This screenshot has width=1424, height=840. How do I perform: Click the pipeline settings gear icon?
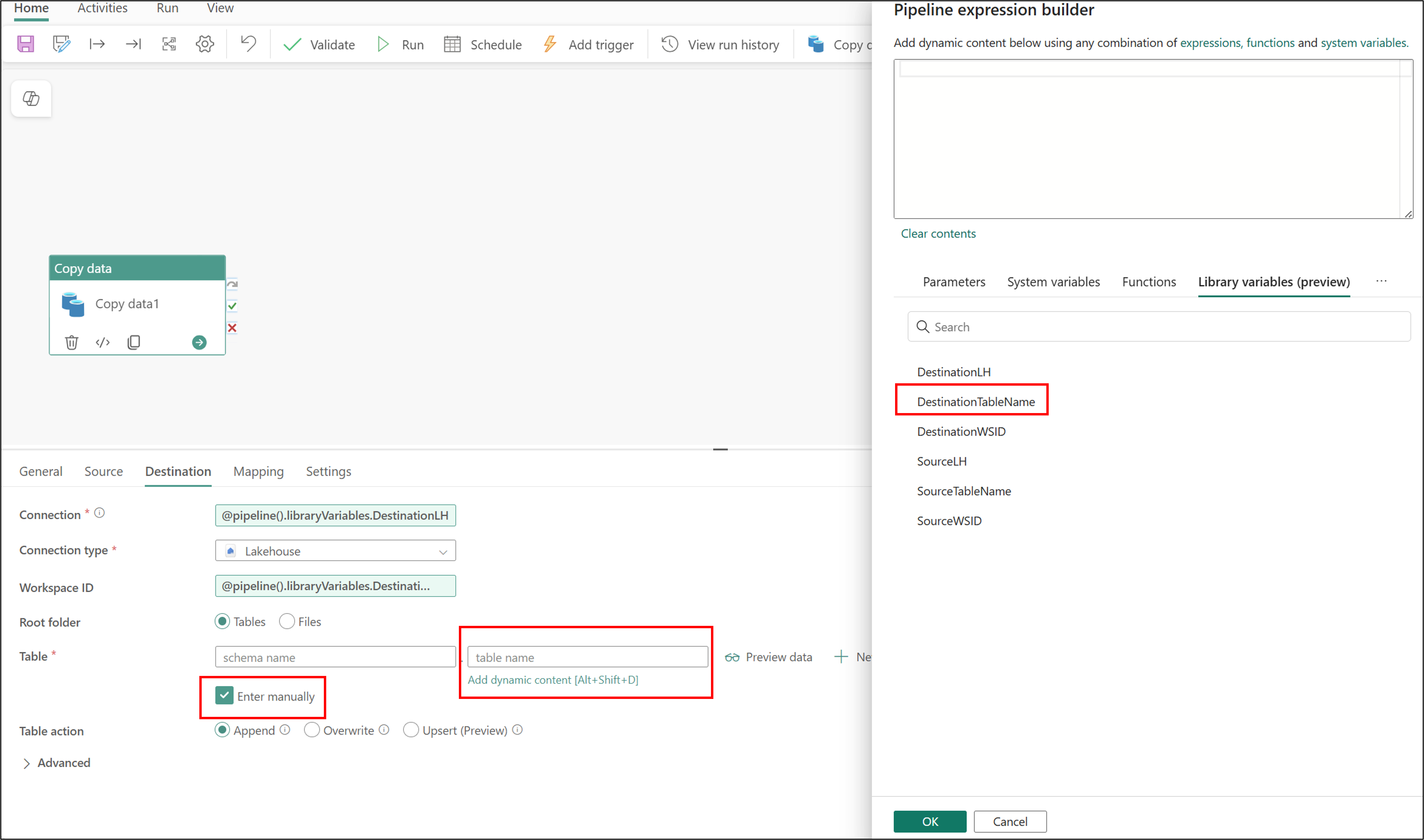204,44
